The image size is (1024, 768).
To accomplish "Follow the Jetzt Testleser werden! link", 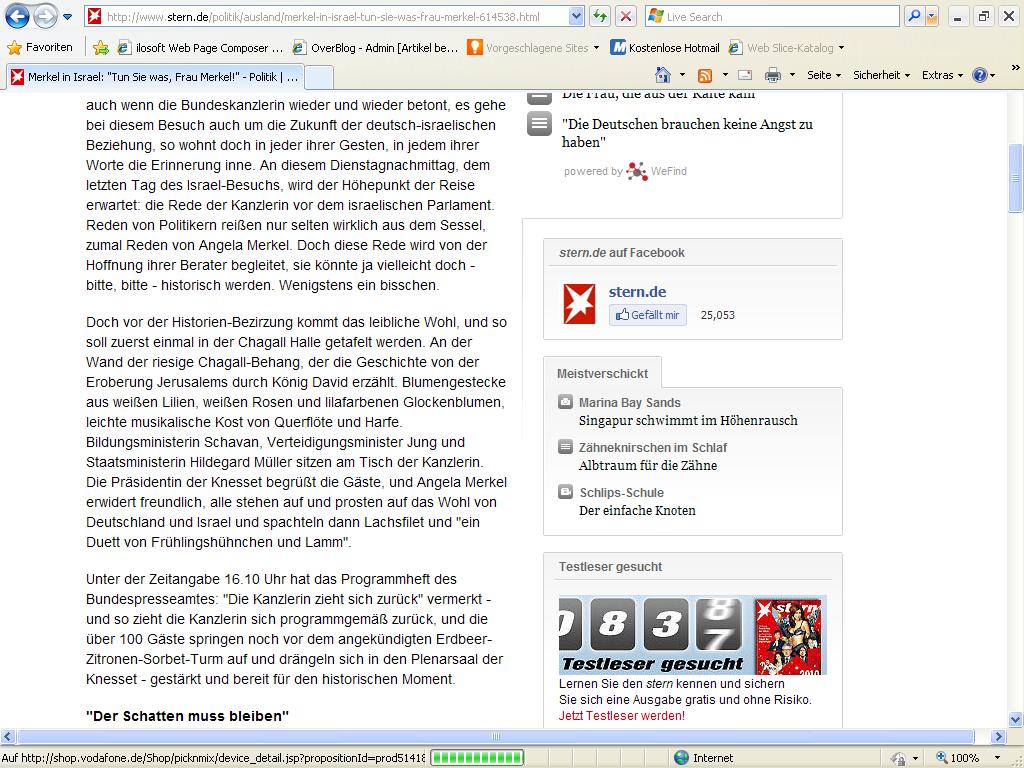I will (622, 716).
